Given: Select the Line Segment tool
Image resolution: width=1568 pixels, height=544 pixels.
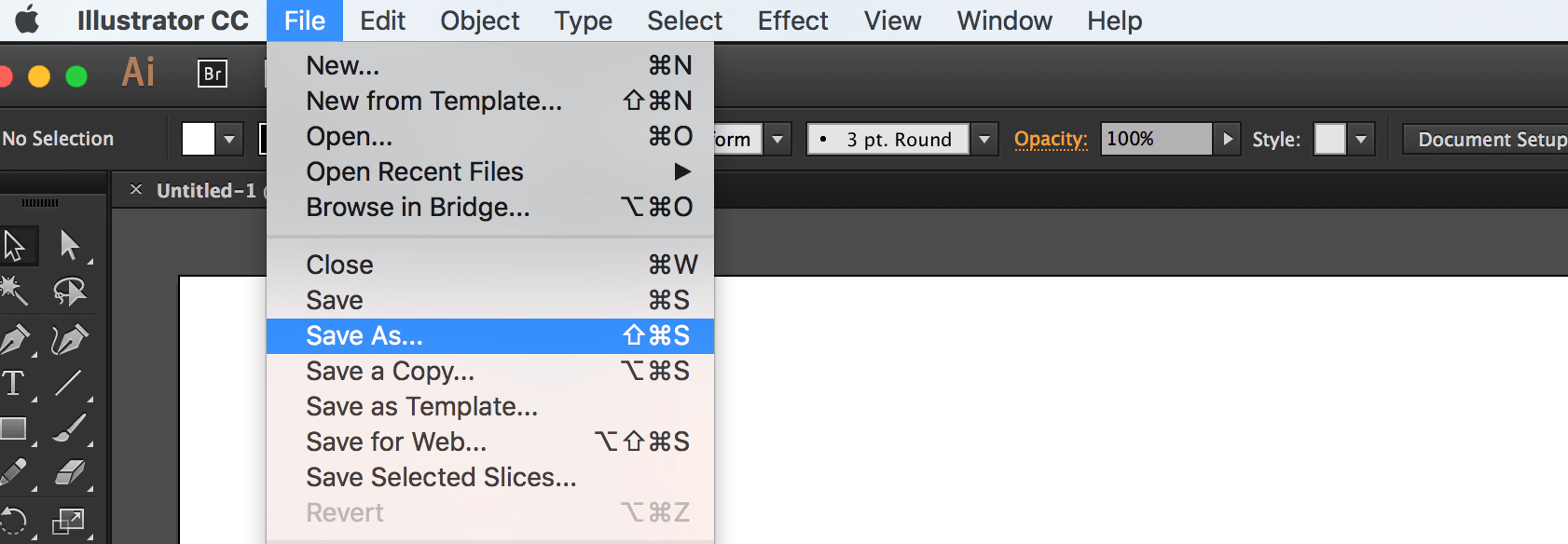Looking at the screenshot, I should 68,383.
